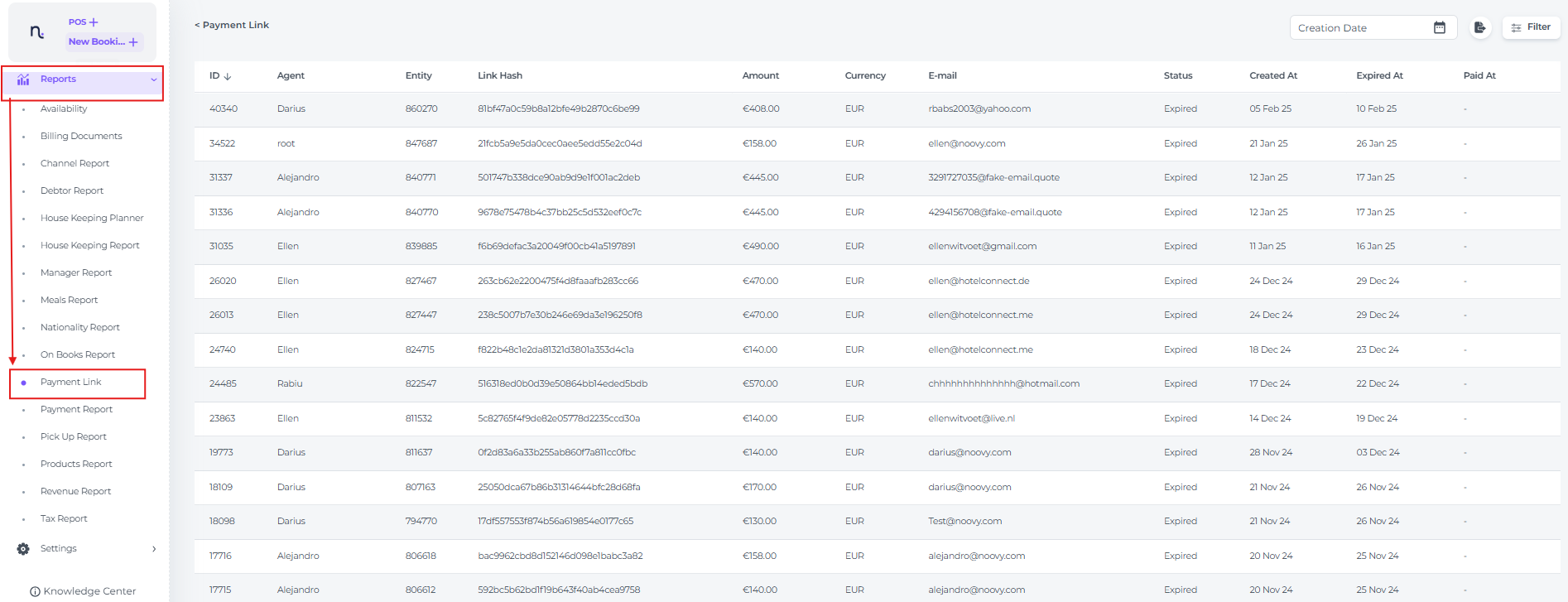Select the House Keeping Planner item

pyautogui.click(x=92, y=218)
